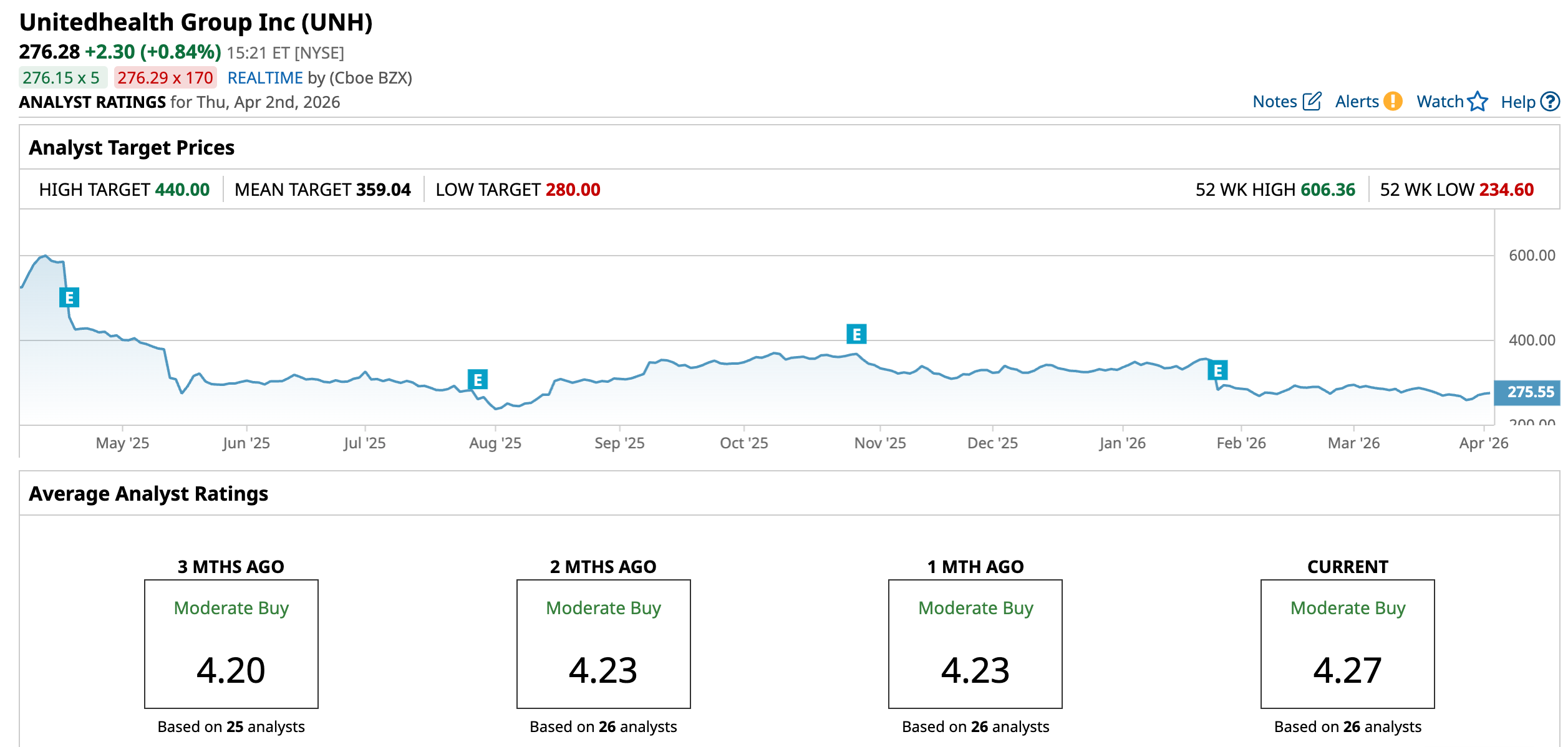Screen dimensions: 1568x747
Task: Click the 275.55 current price label
Action: (x=1530, y=392)
